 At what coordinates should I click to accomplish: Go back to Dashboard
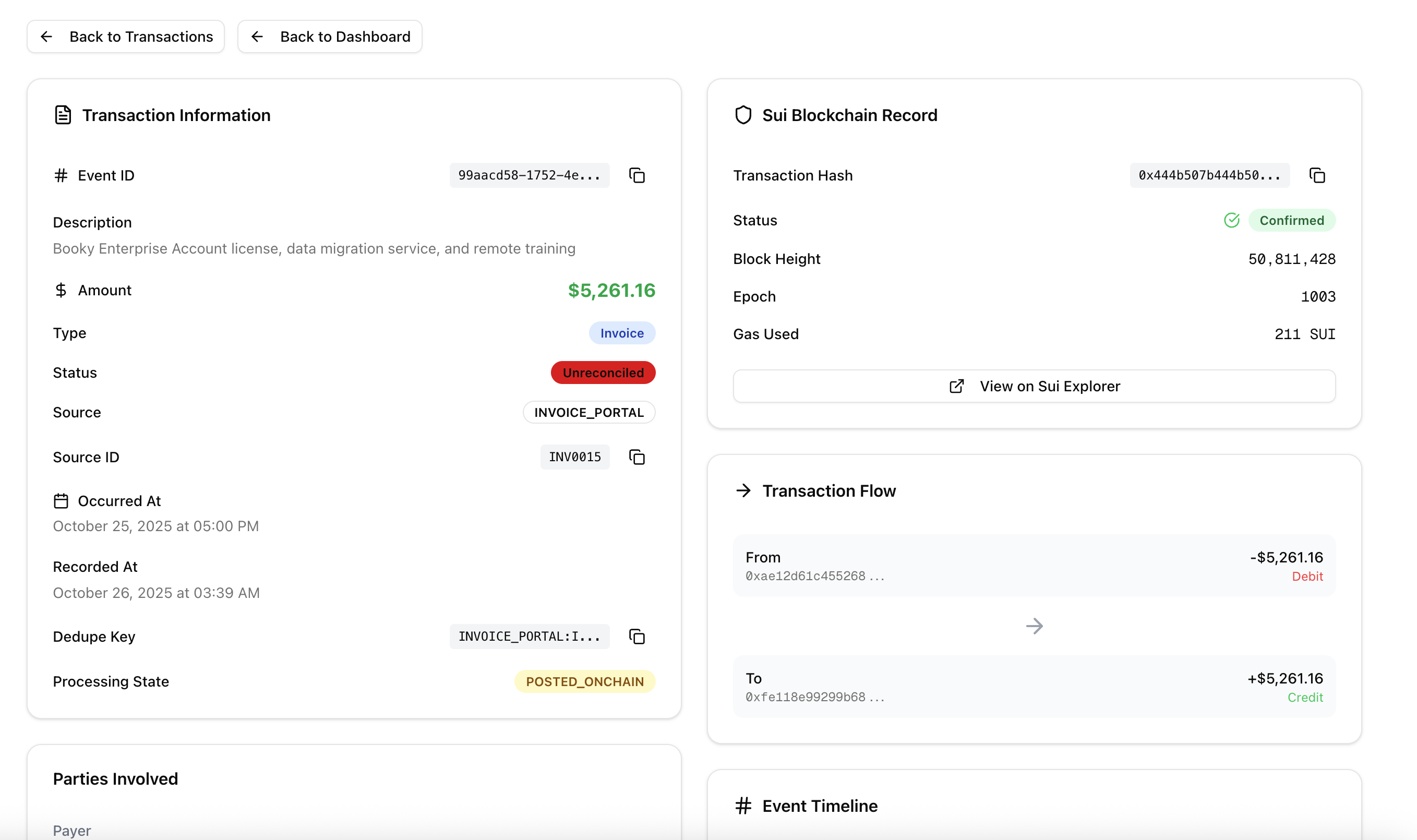[x=330, y=37]
